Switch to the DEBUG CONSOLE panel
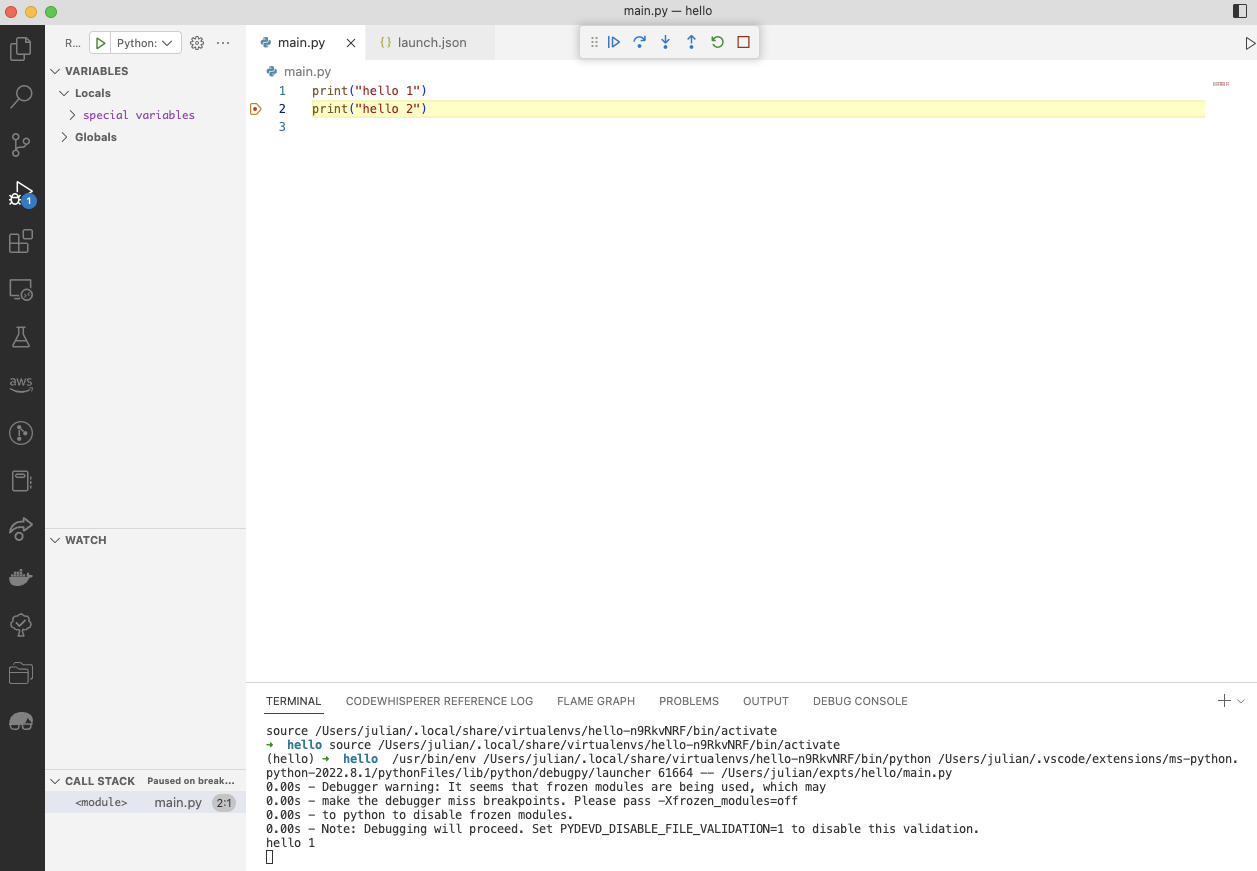Screen dimensions: 1257x871 (x=859, y=701)
